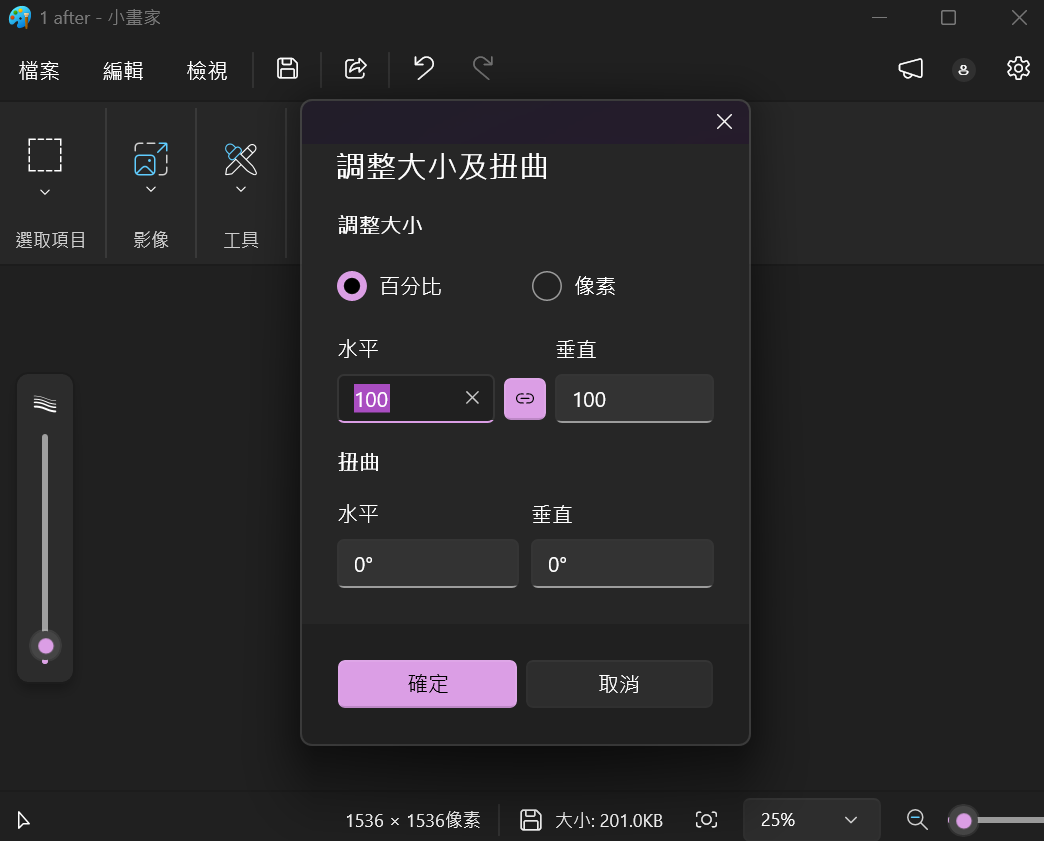Click the 1536 × 1536像素 dimensions text
This screenshot has width=1044, height=841.
tap(413, 820)
